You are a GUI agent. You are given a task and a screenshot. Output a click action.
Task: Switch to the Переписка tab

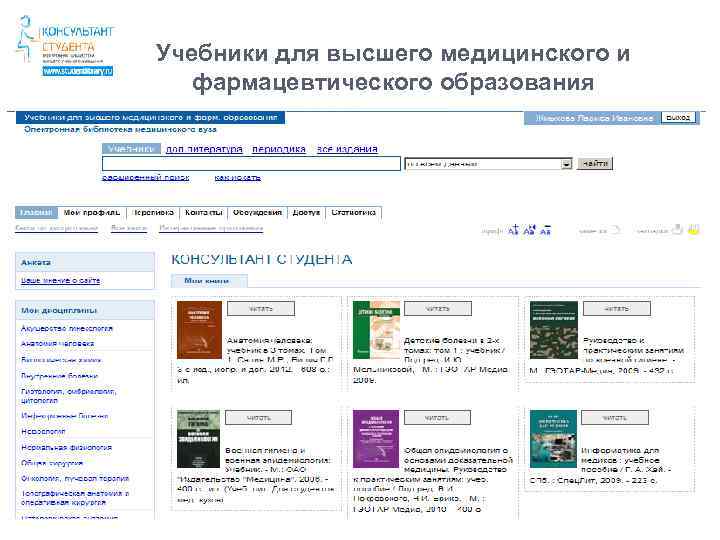[x=153, y=212]
